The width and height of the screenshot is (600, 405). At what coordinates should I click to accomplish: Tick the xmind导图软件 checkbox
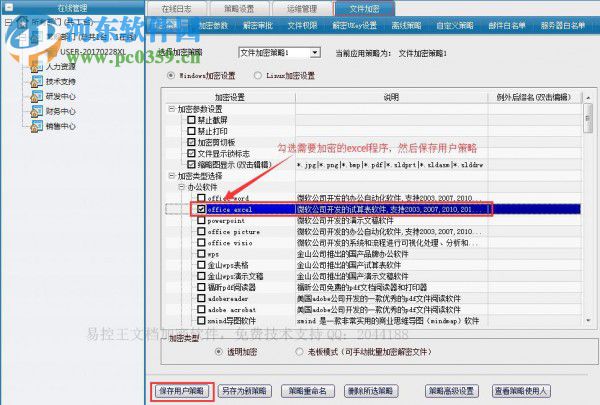click(201, 320)
